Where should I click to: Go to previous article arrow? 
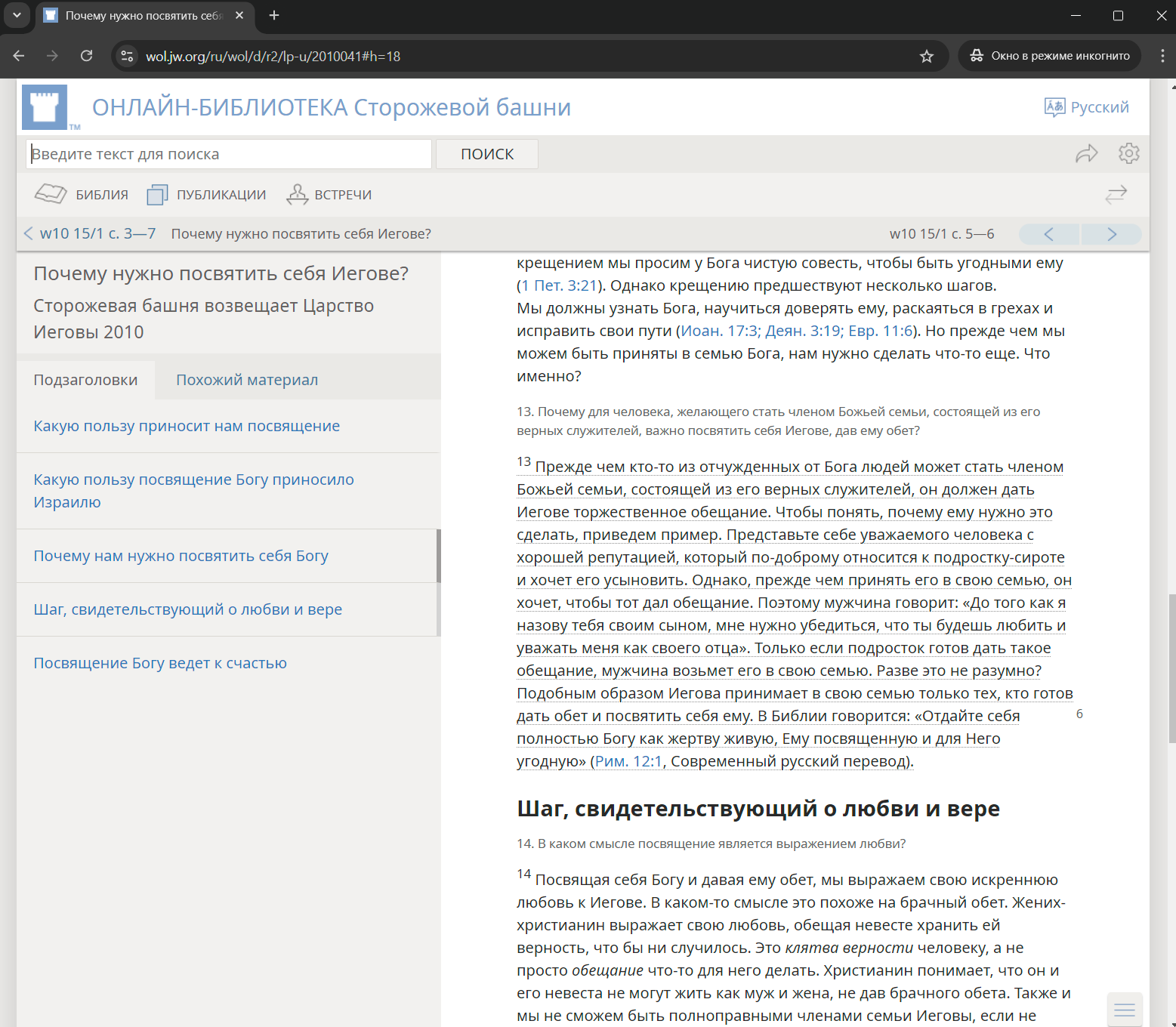tap(1049, 234)
